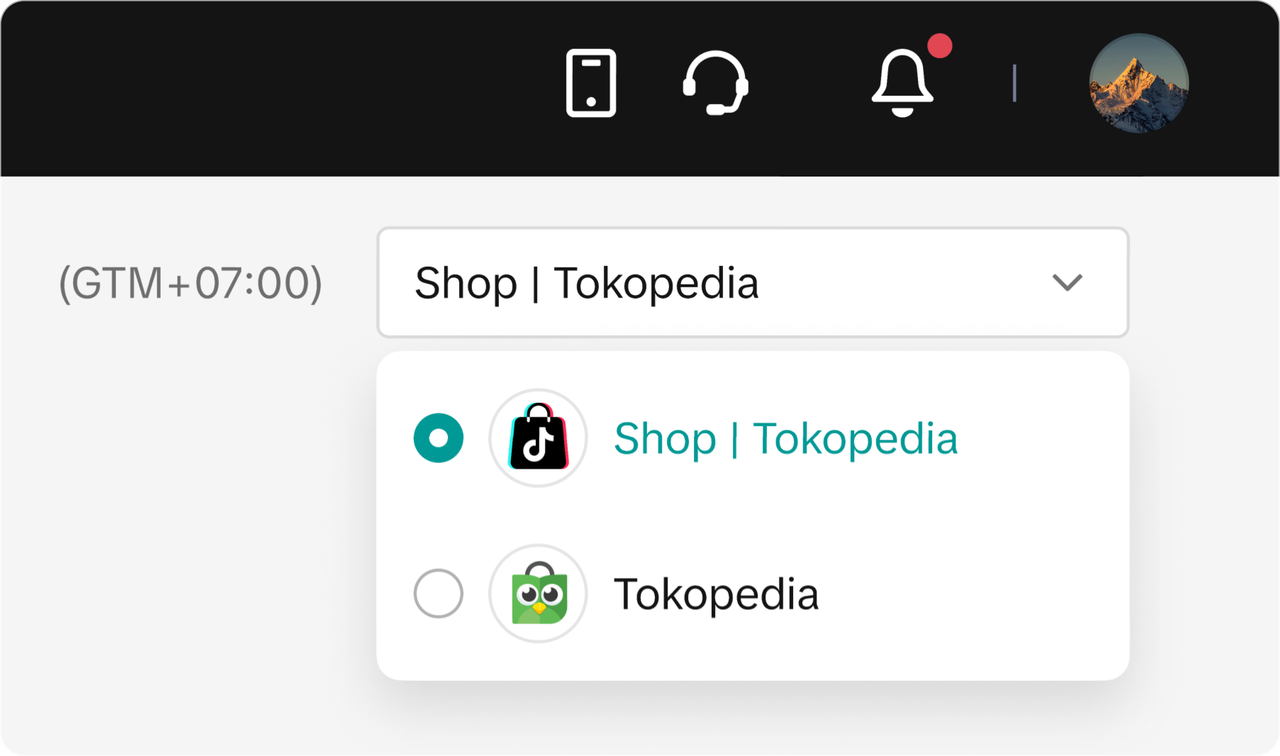Collapse the dropdown using the chevron arrow
This screenshot has width=1280, height=756.
(x=1067, y=283)
